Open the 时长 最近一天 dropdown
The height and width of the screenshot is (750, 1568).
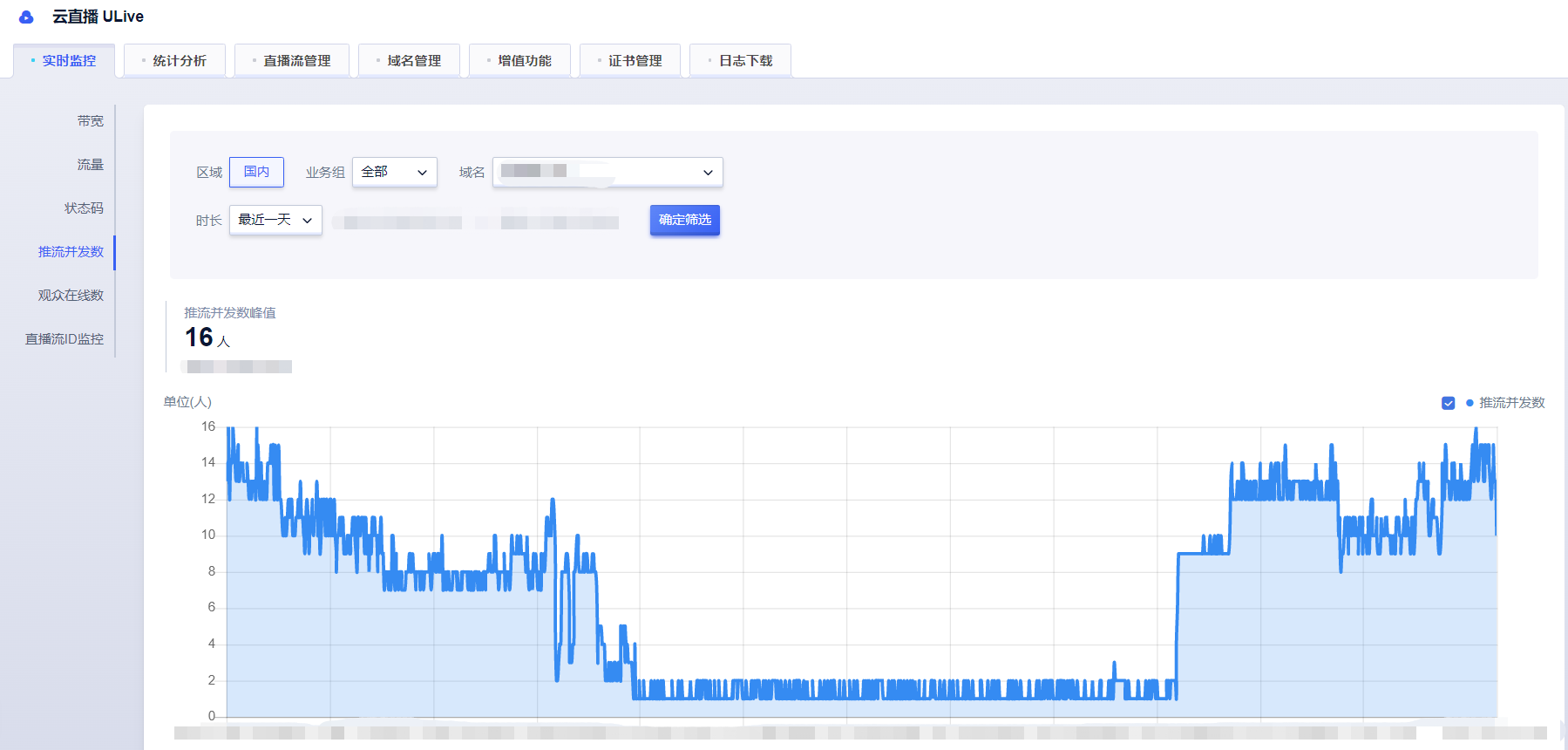[275, 220]
